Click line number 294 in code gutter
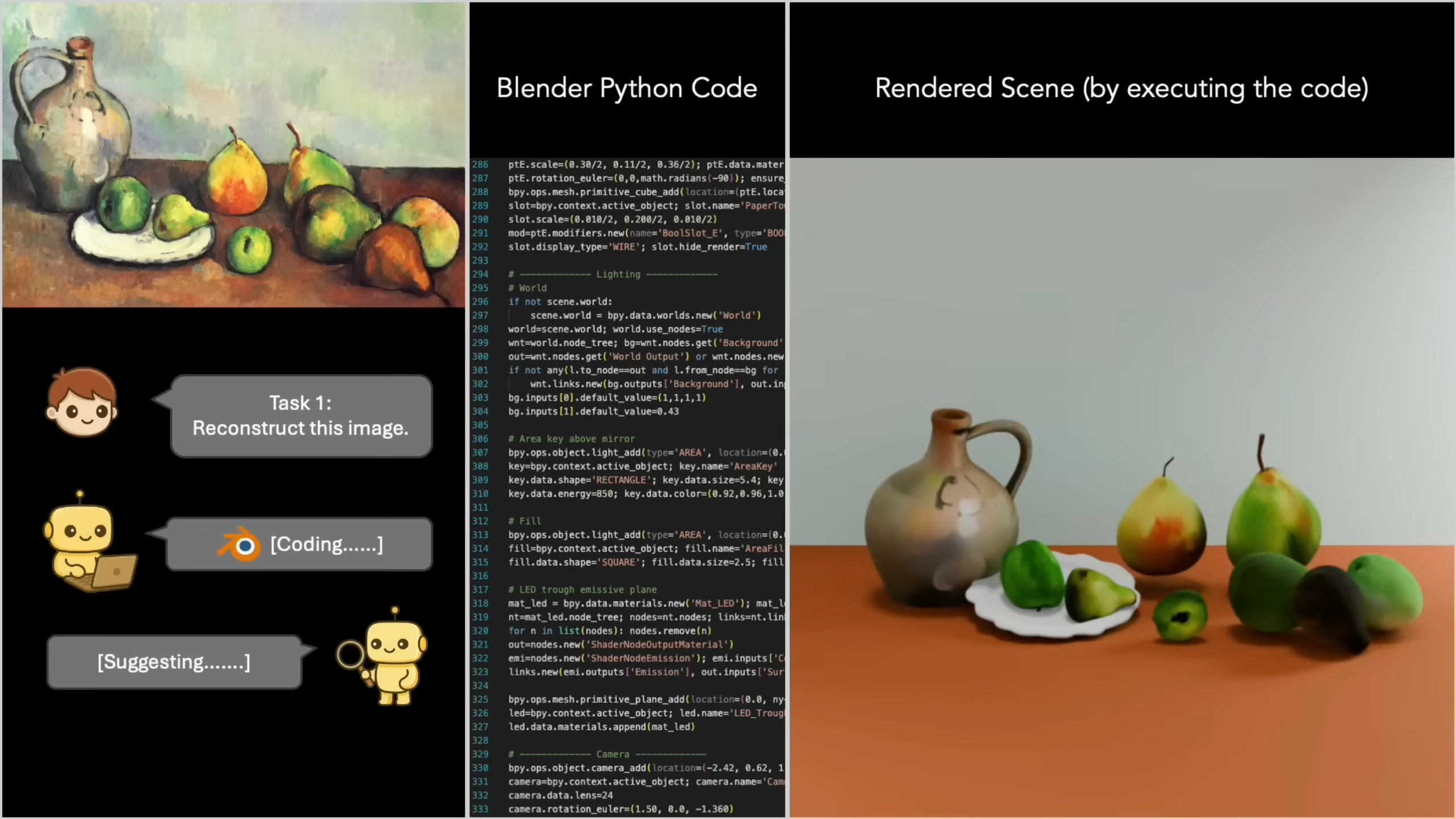The width and height of the screenshot is (1456, 819). [480, 274]
